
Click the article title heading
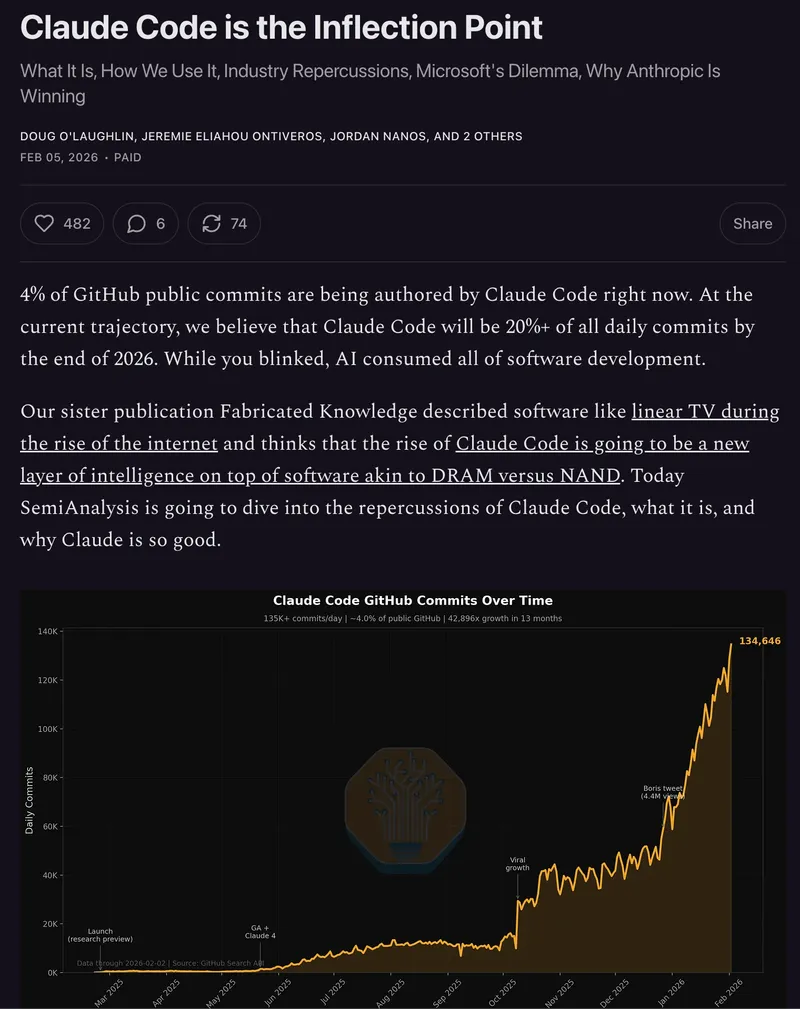[x=281, y=27]
